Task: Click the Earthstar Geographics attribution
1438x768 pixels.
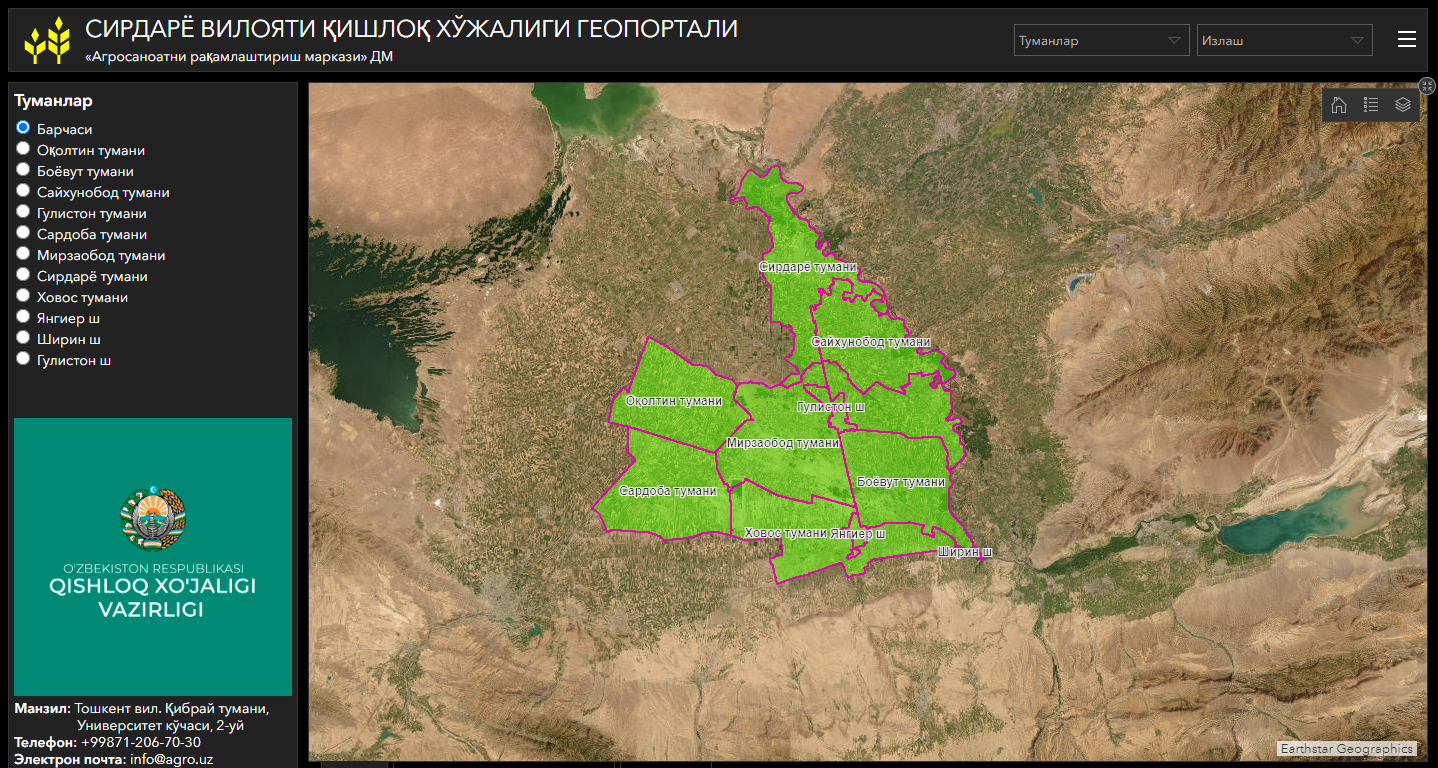Action: point(1347,748)
